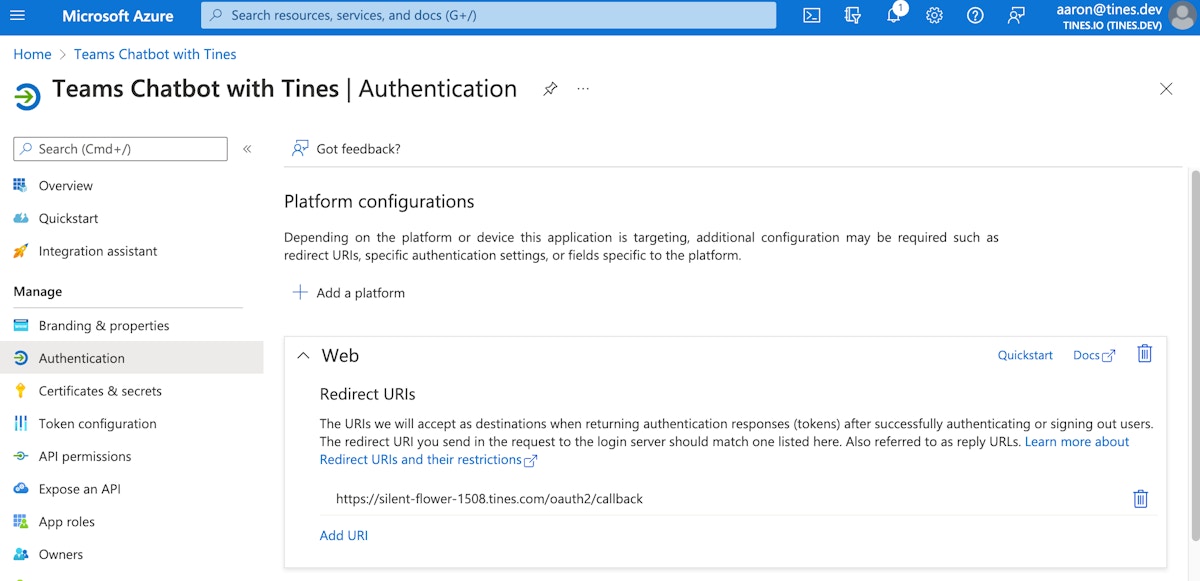
Task: Pin the Authentication blade
Action: [x=550, y=89]
